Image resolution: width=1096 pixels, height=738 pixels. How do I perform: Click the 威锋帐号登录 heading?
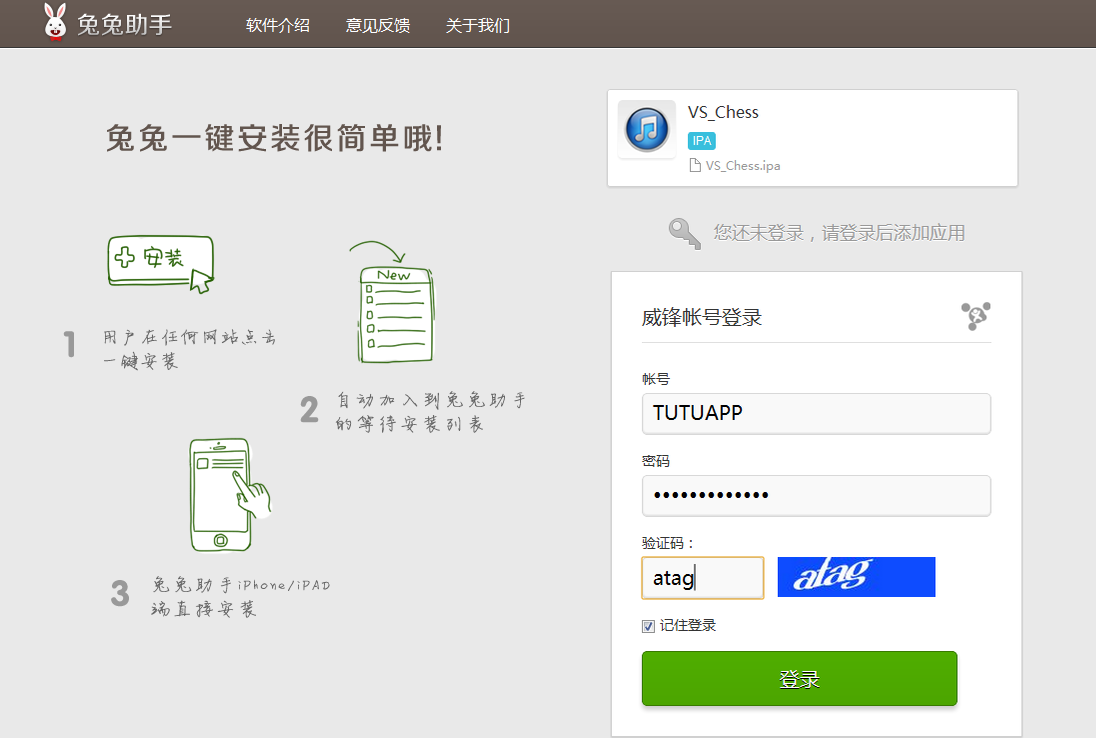[x=701, y=317]
